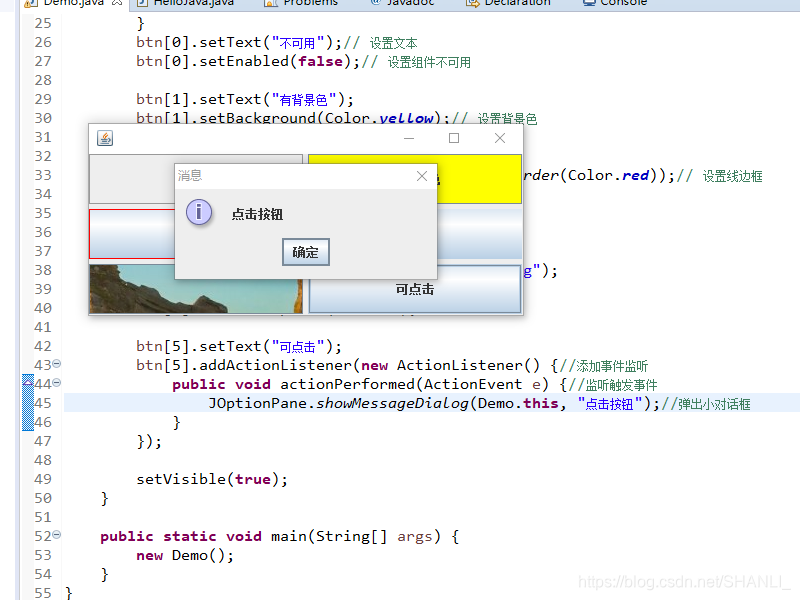Collapse the code fold at line 44
This screenshot has width=800, height=600.
pos(57,383)
